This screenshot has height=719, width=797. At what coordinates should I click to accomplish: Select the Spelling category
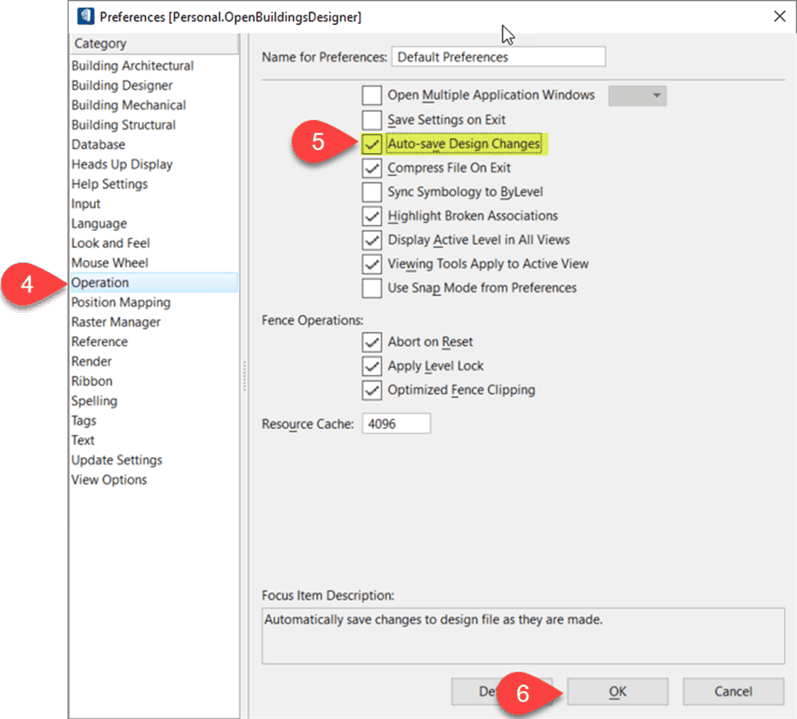click(x=154, y=401)
